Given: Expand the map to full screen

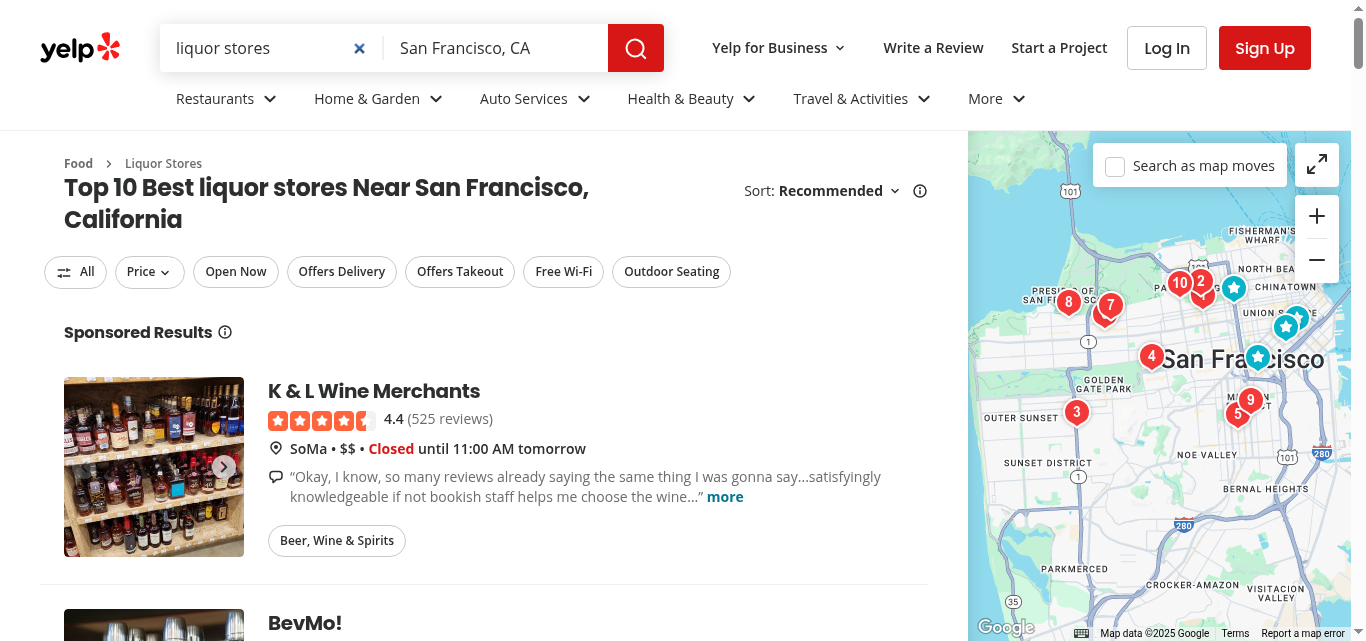Looking at the screenshot, I should coord(1317,164).
